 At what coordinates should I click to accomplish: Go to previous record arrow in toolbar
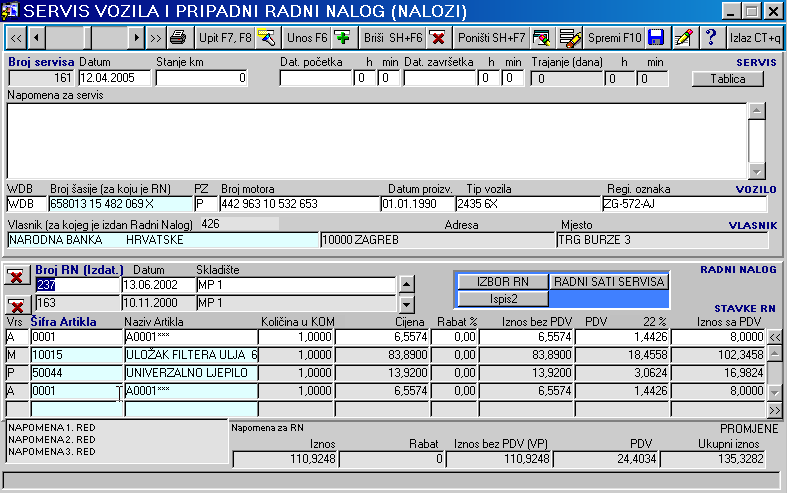click(37, 38)
